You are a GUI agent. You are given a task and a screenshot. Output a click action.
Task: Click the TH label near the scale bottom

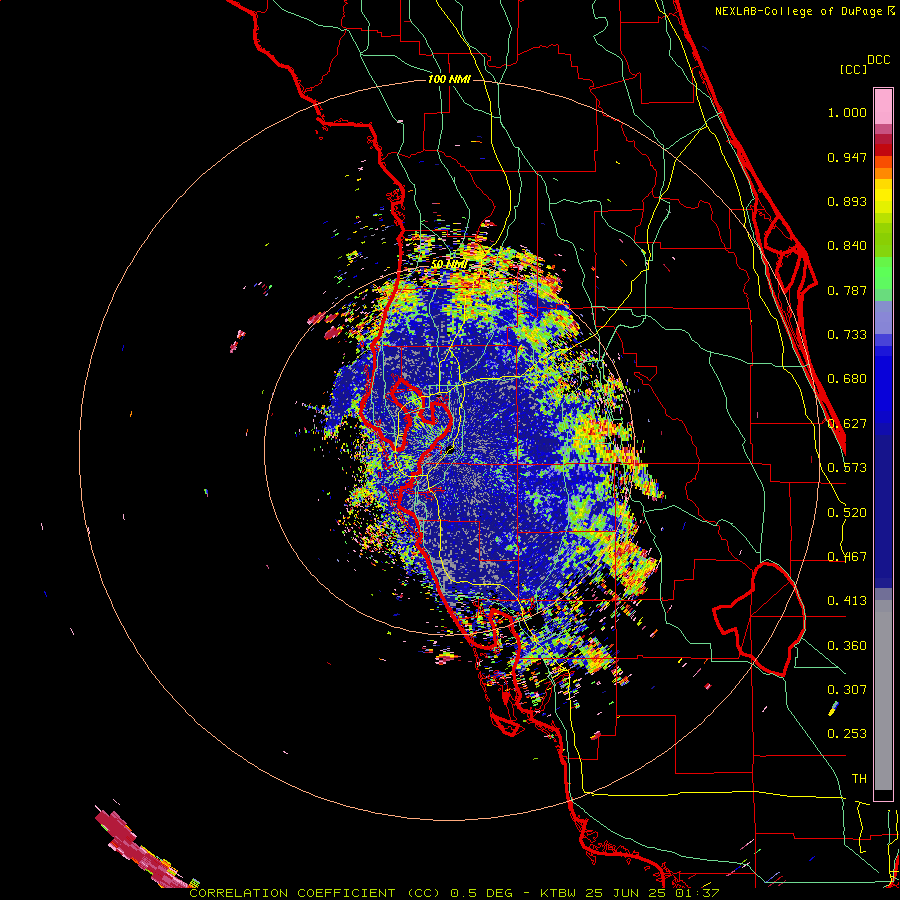click(859, 779)
